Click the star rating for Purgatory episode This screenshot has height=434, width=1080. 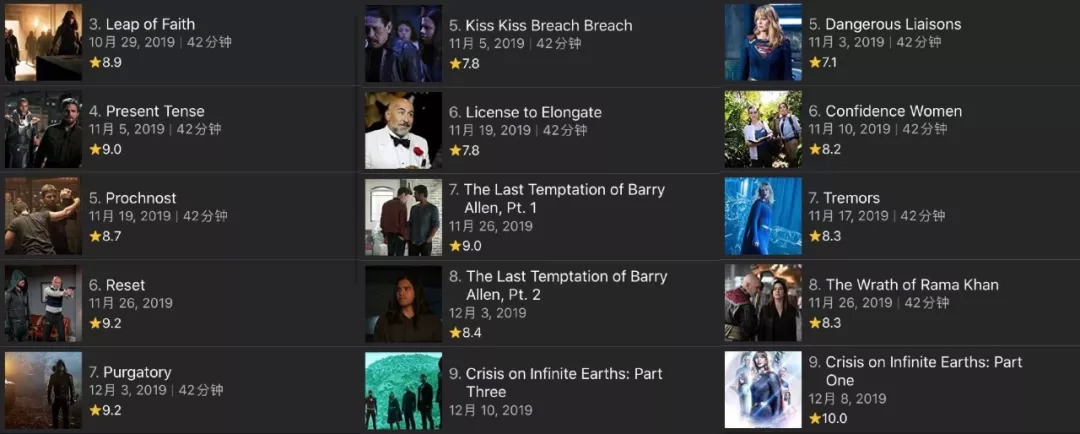point(105,410)
